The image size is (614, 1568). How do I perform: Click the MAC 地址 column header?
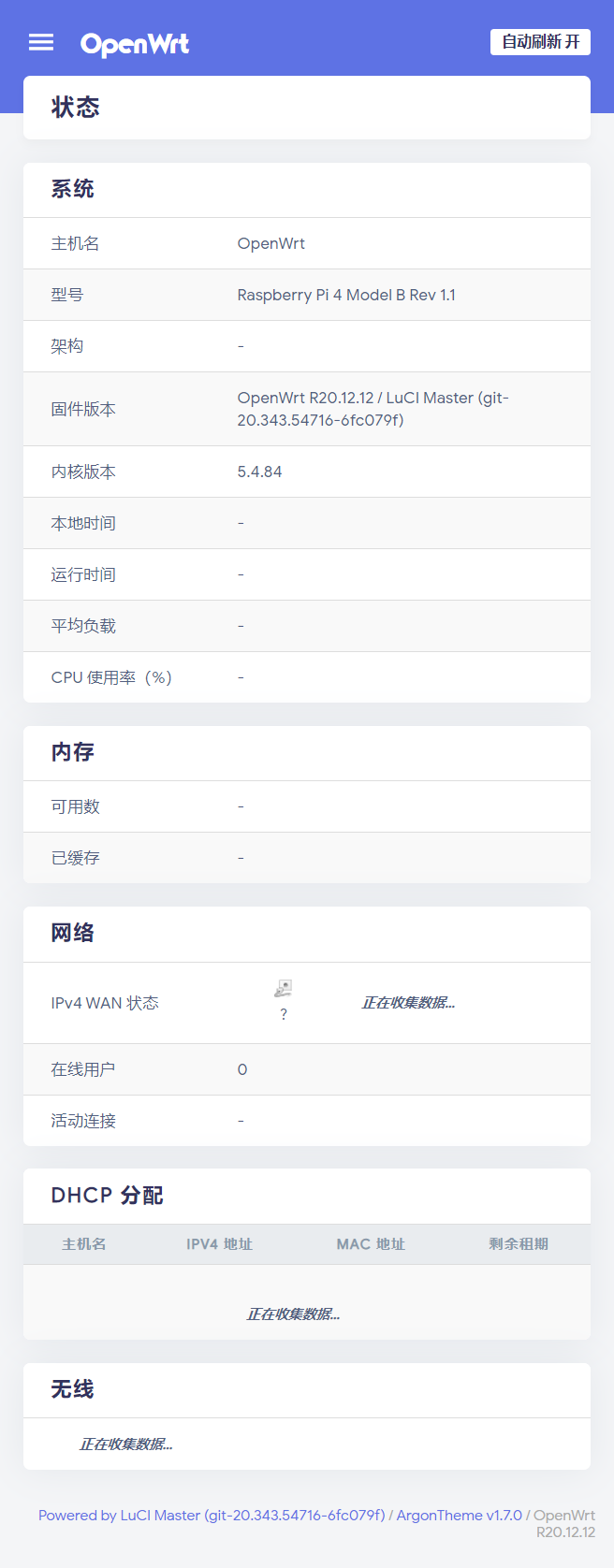pyautogui.click(x=371, y=1244)
